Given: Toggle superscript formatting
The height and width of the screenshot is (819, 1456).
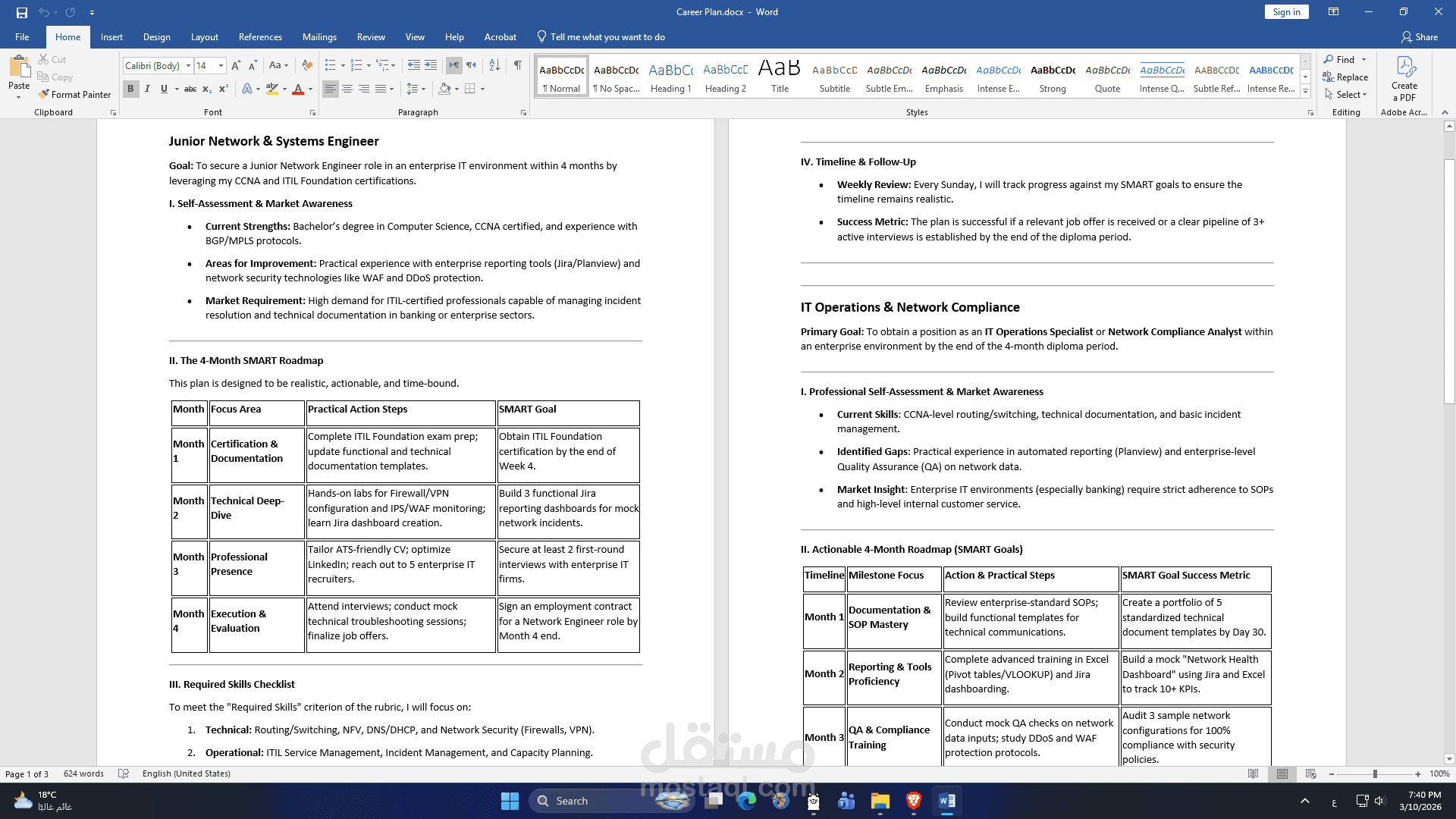Looking at the screenshot, I should (x=224, y=89).
